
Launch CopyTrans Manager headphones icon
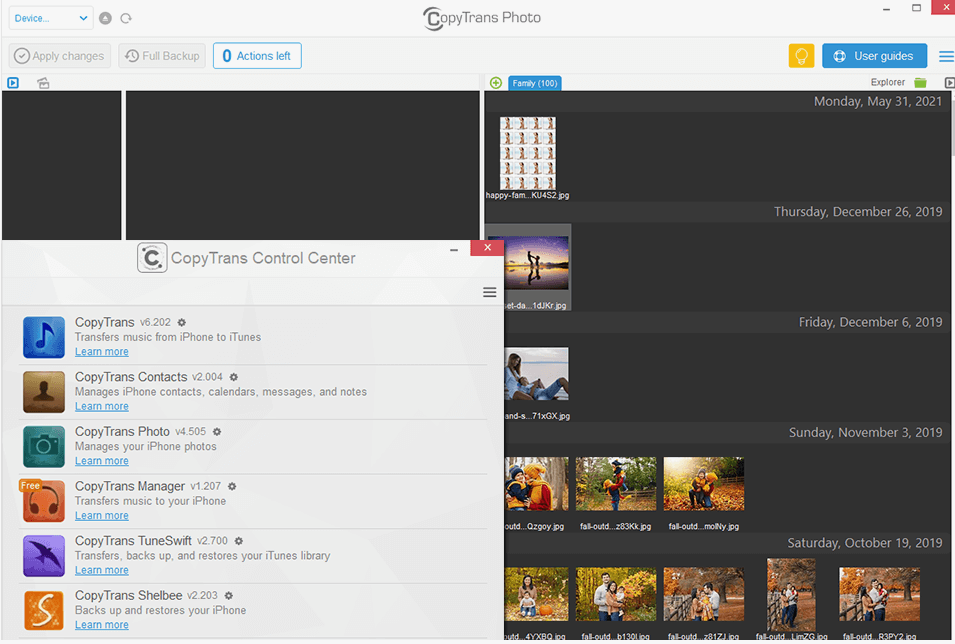click(x=44, y=501)
